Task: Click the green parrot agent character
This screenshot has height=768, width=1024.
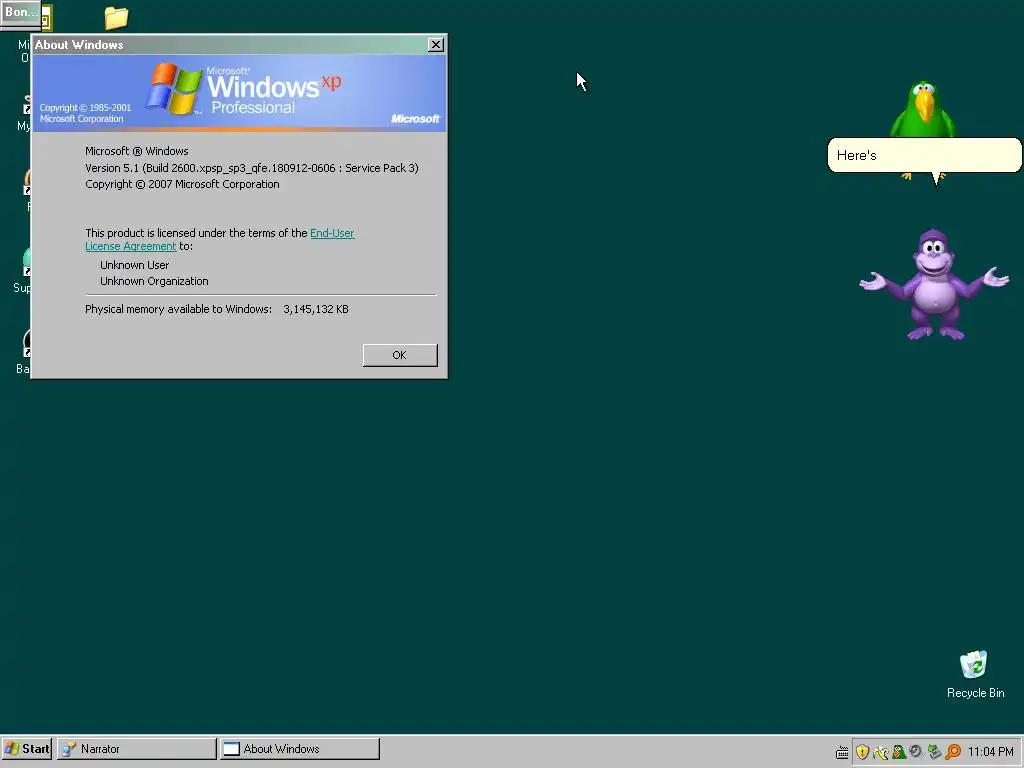Action: point(923,109)
